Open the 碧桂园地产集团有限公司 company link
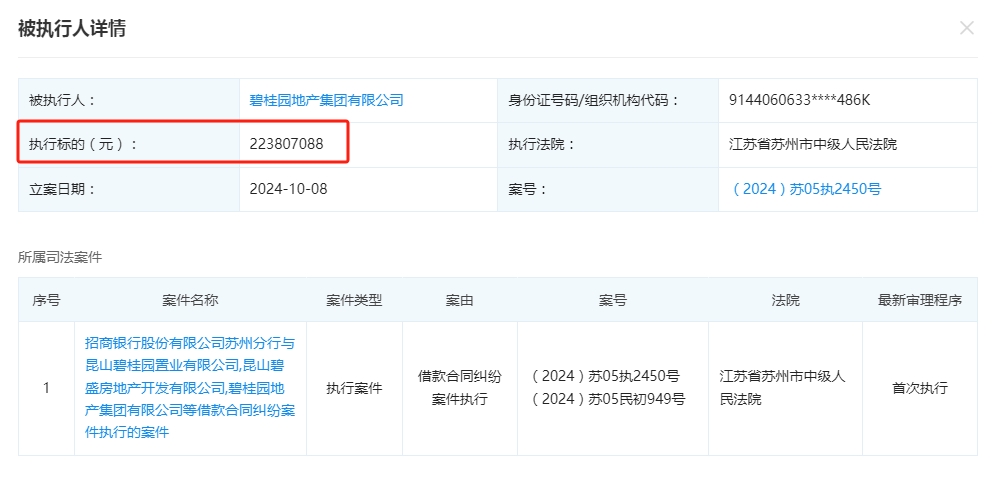Viewport: 994px width, 482px height. tap(326, 100)
